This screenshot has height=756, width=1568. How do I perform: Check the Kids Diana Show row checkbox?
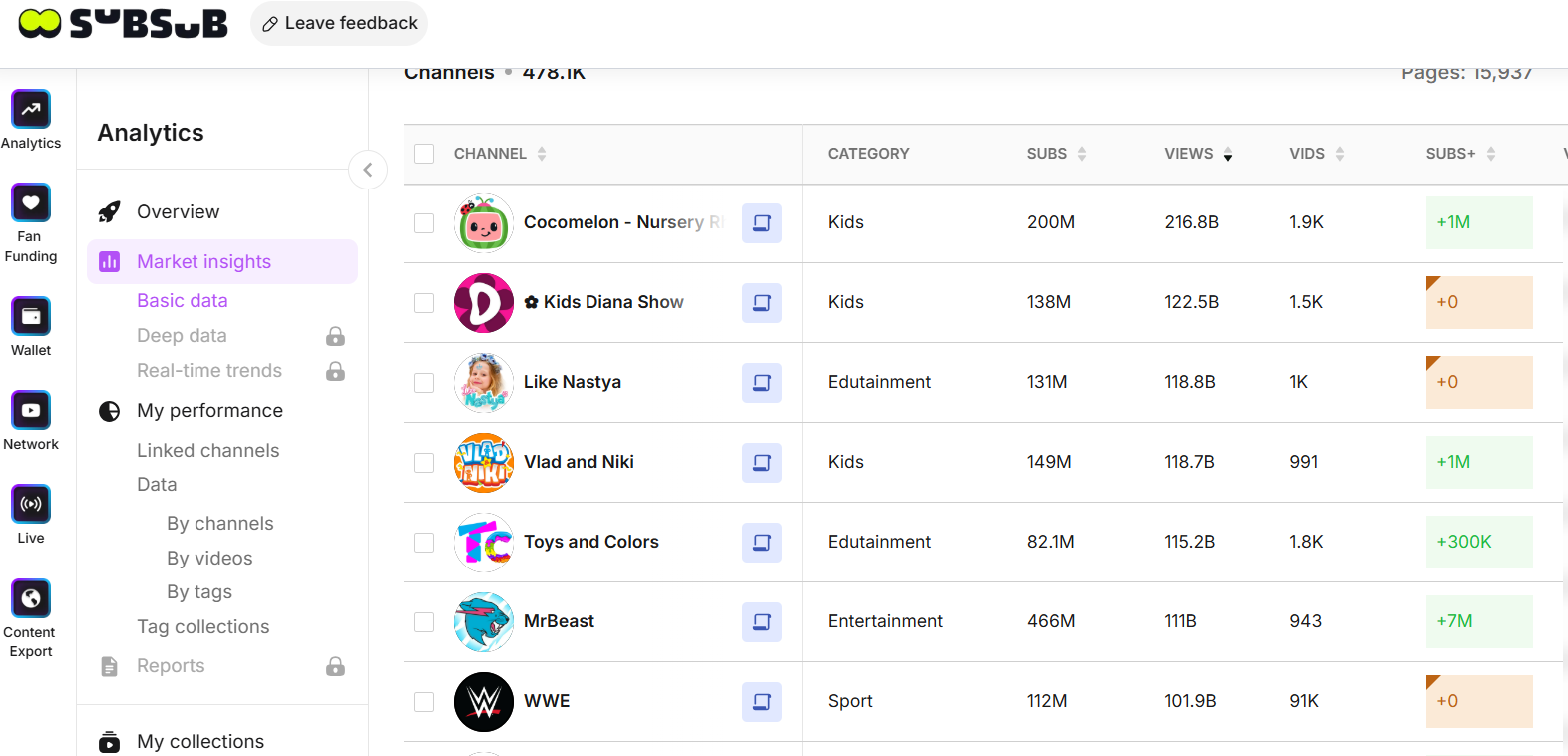point(424,303)
